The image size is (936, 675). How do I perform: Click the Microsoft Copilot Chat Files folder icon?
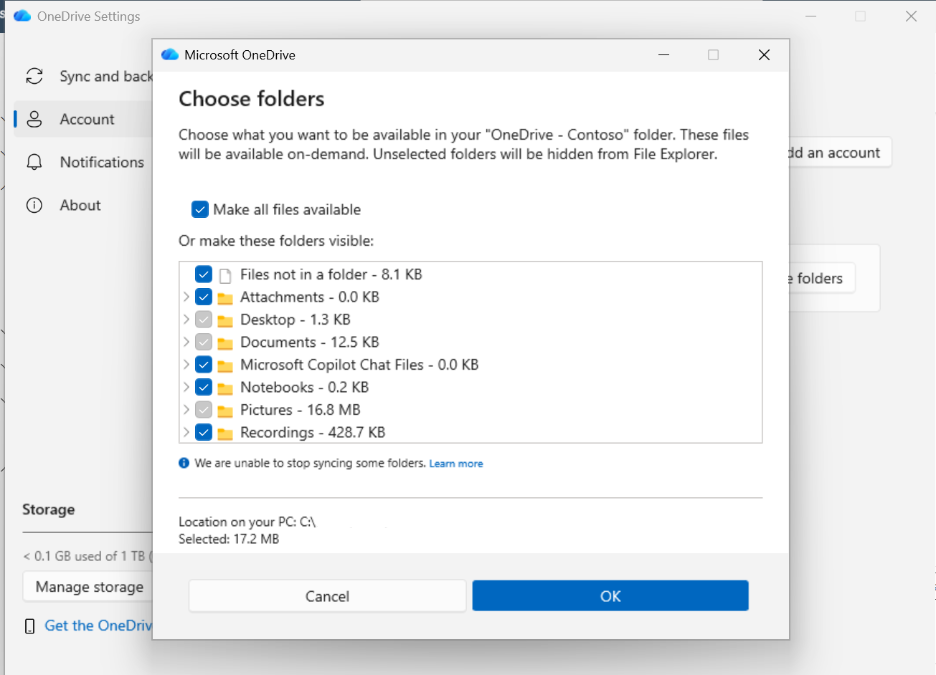click(x=225, y=365)
